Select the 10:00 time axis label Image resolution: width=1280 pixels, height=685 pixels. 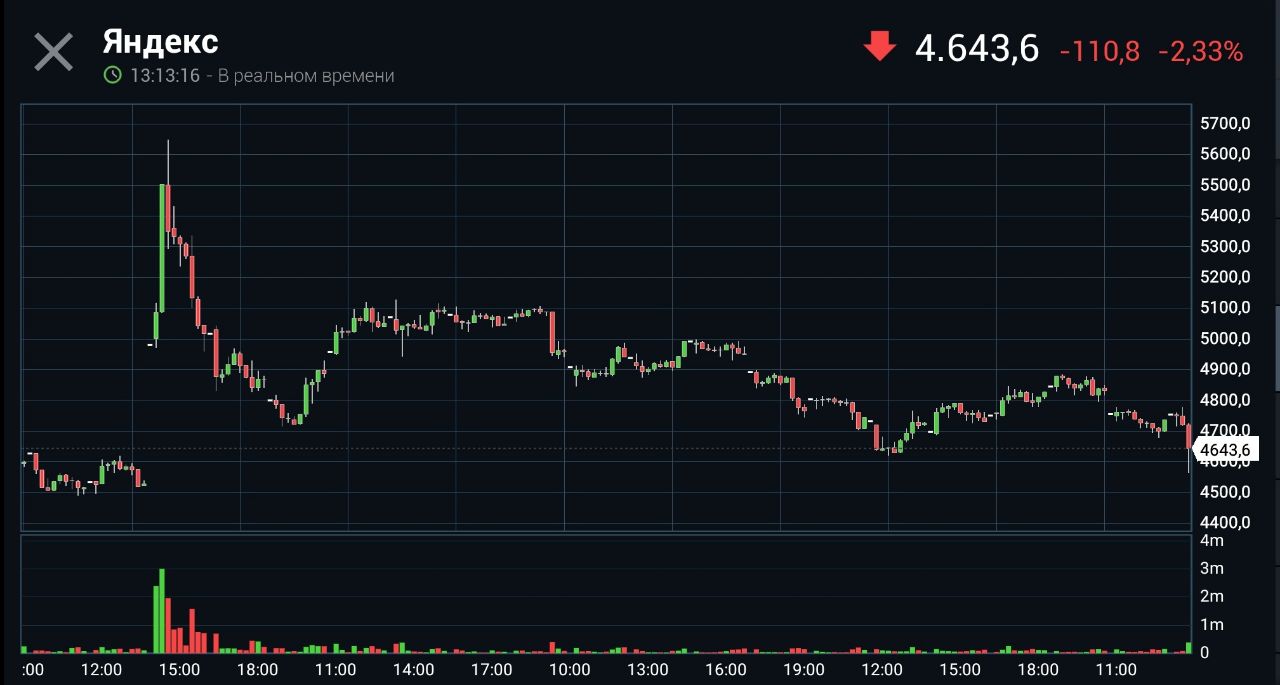pos(569,669)
